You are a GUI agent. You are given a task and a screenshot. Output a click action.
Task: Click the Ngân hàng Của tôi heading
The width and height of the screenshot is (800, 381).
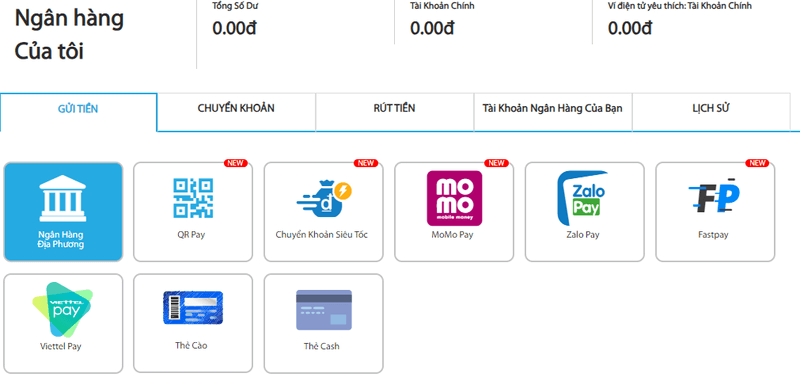point(69,35)
